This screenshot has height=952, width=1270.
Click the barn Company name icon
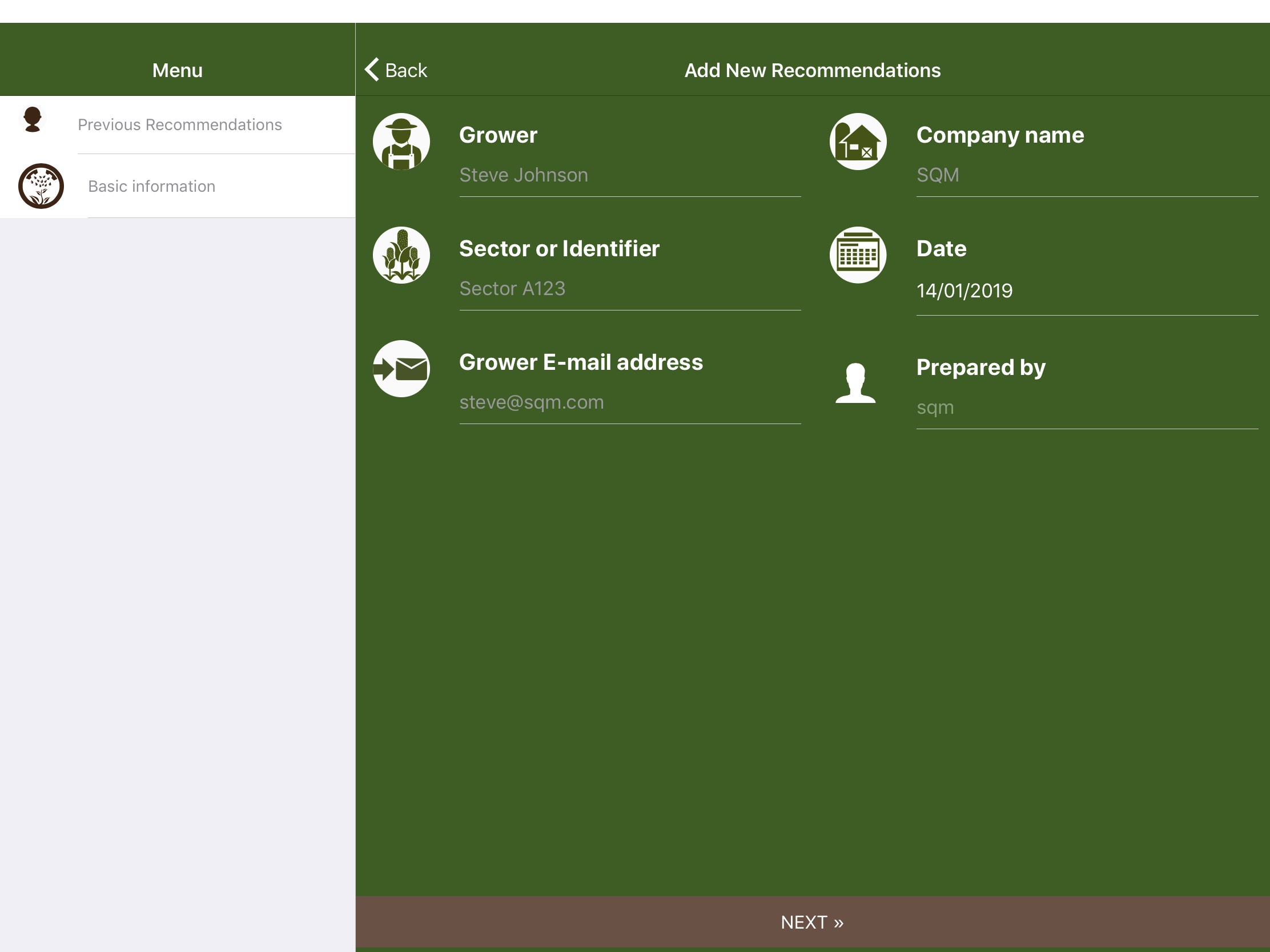click(x=858, y=141)
